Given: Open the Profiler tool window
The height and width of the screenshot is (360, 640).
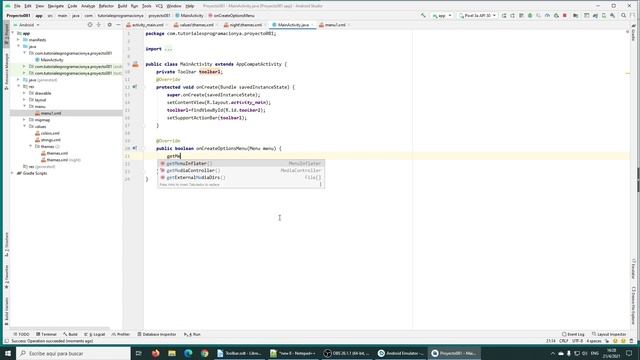Looking at the screenshot, I should [x=121, y=334].
